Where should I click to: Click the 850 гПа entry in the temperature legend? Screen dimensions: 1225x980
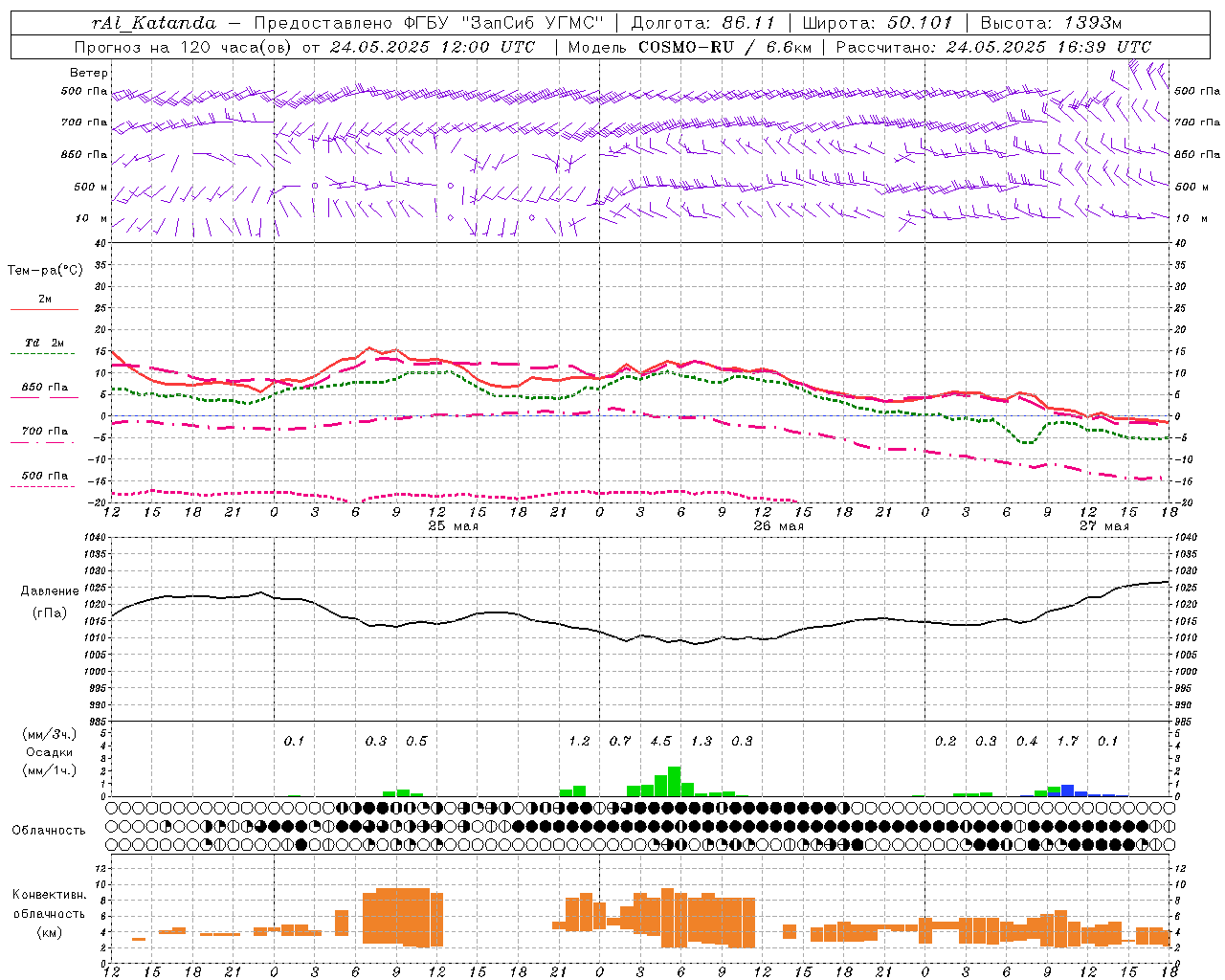pos(45,388)
